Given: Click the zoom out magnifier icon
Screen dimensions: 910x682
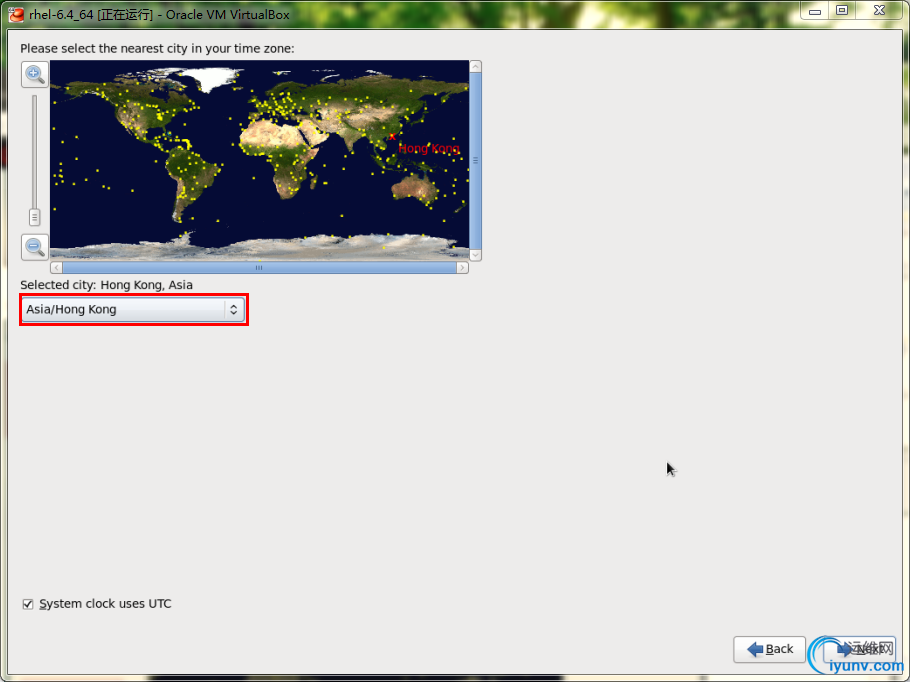Looking at the screenshot, I should [35, 247].
